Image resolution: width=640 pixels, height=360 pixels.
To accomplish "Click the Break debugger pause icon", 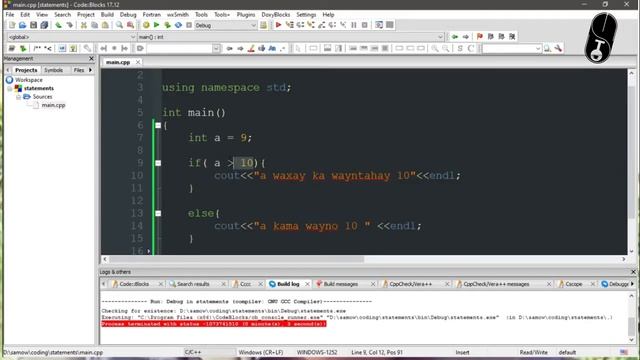I will pos(354,25).
